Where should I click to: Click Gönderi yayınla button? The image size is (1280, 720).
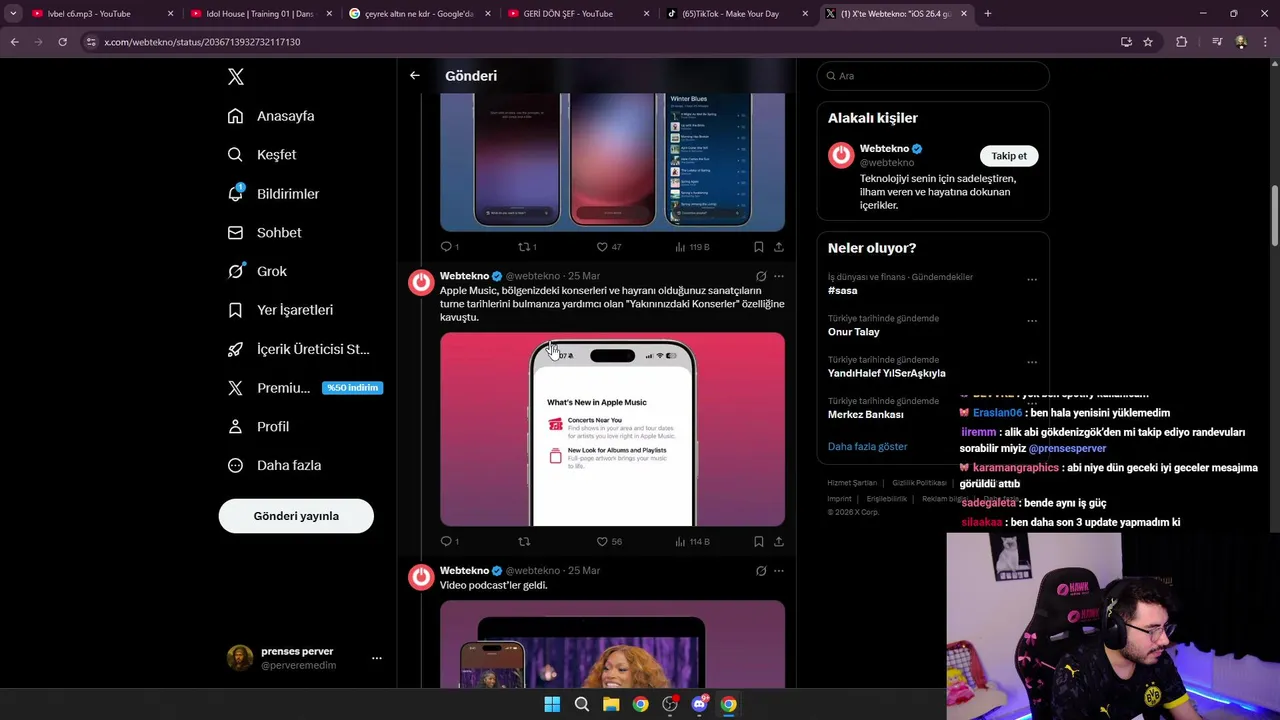coord(296,516)
